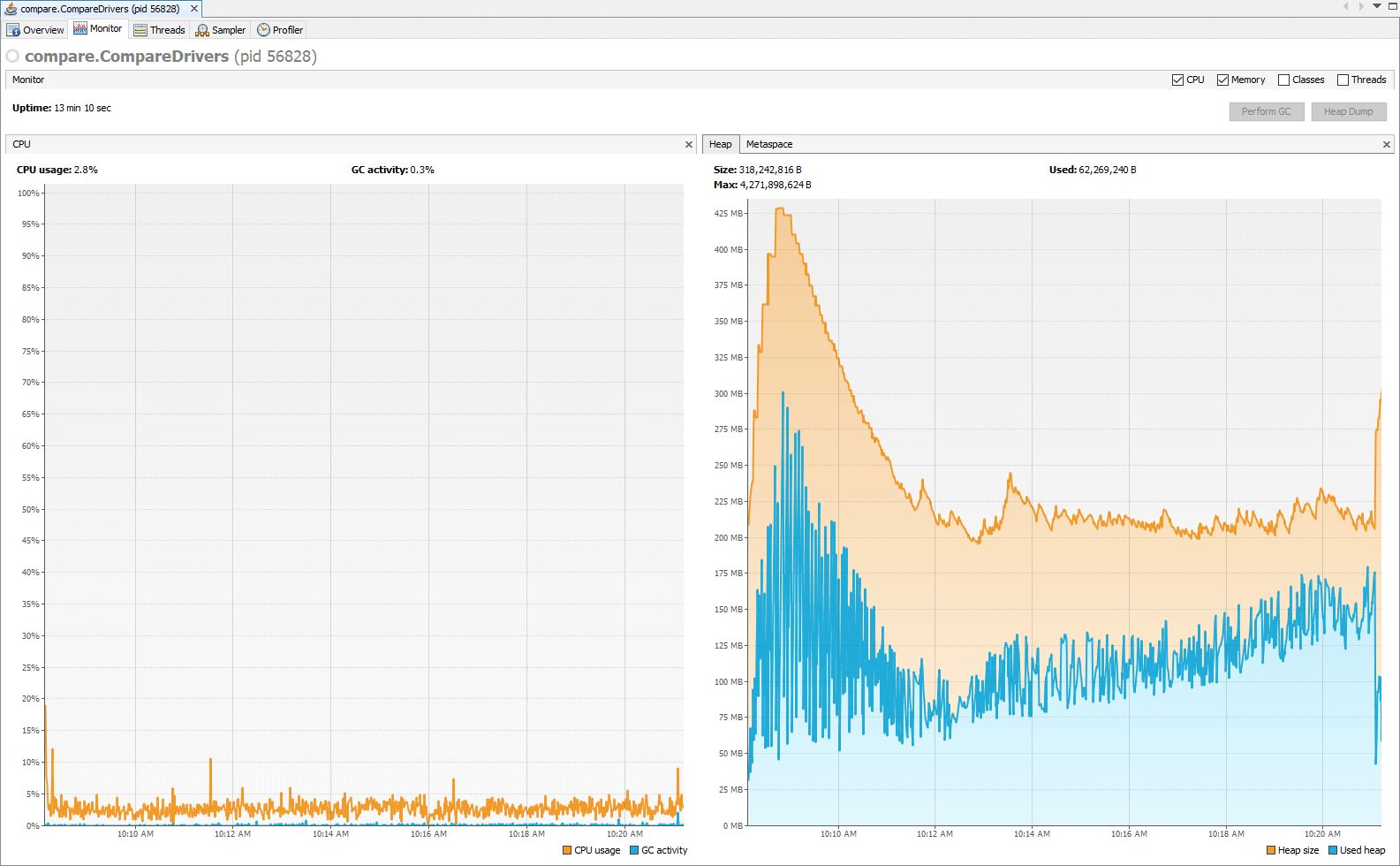Close the CPU graph panel
The height and width of the screenshot is (866, 1400).
tap(689, 144)
